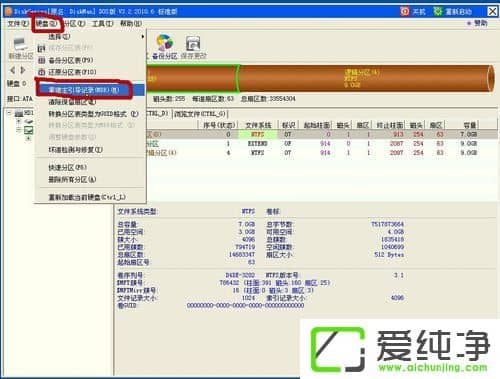Collapse the extended partition tree node

(18, 130)
